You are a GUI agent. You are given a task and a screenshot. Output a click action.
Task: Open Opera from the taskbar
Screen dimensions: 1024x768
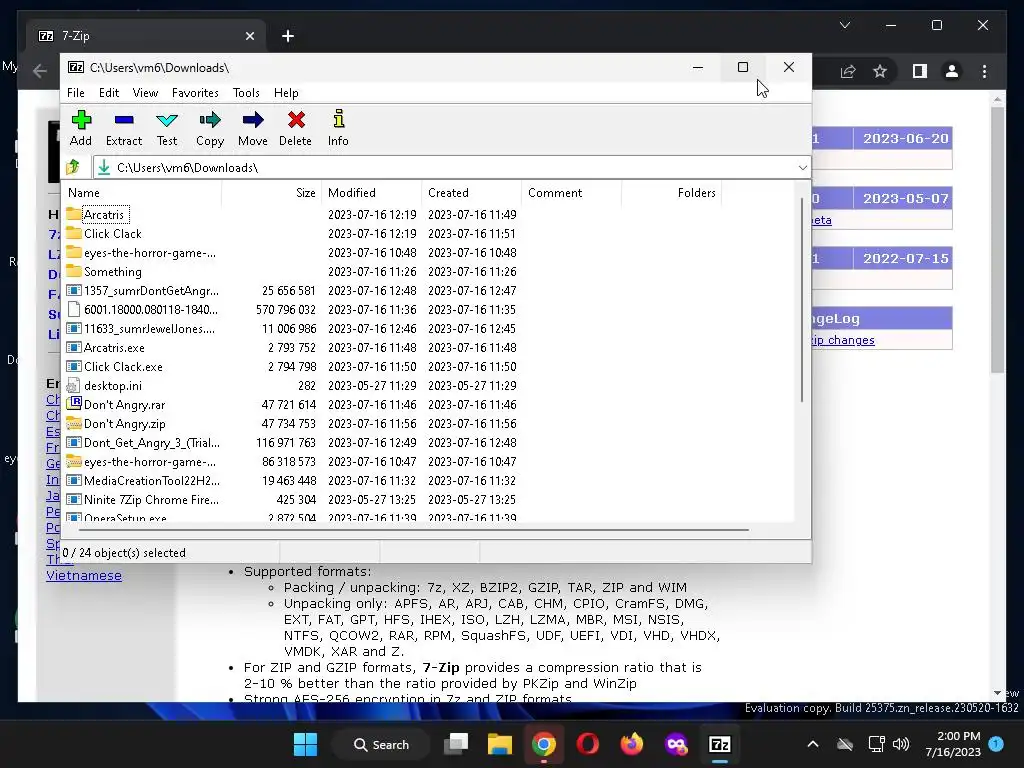588,744
